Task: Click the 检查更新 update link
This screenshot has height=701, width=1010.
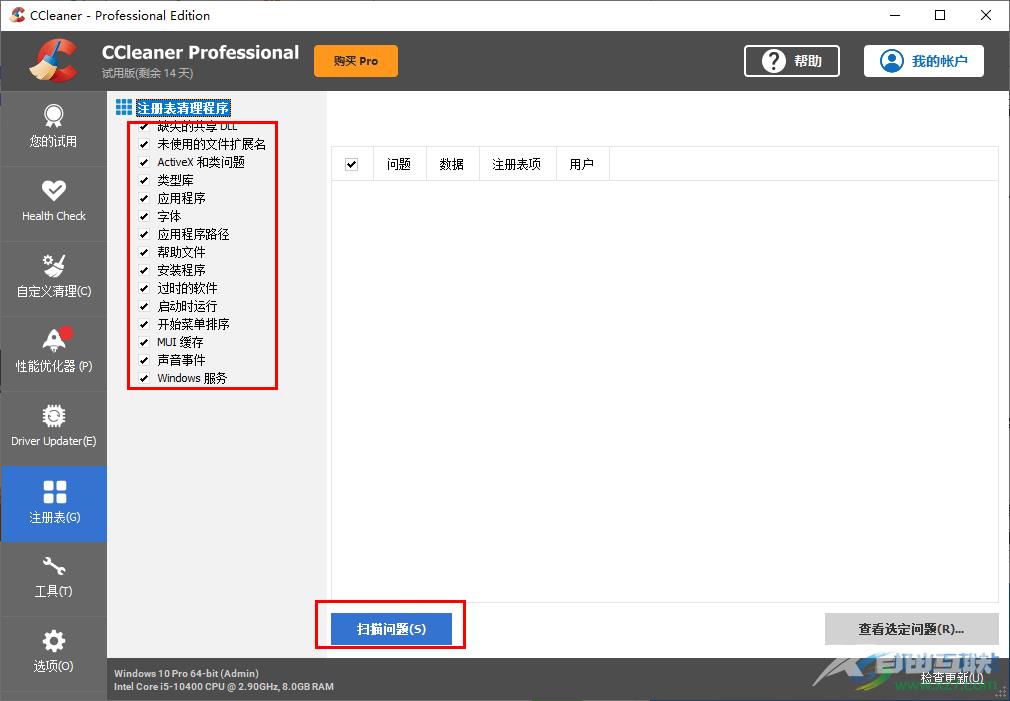Action: [955, 677]
